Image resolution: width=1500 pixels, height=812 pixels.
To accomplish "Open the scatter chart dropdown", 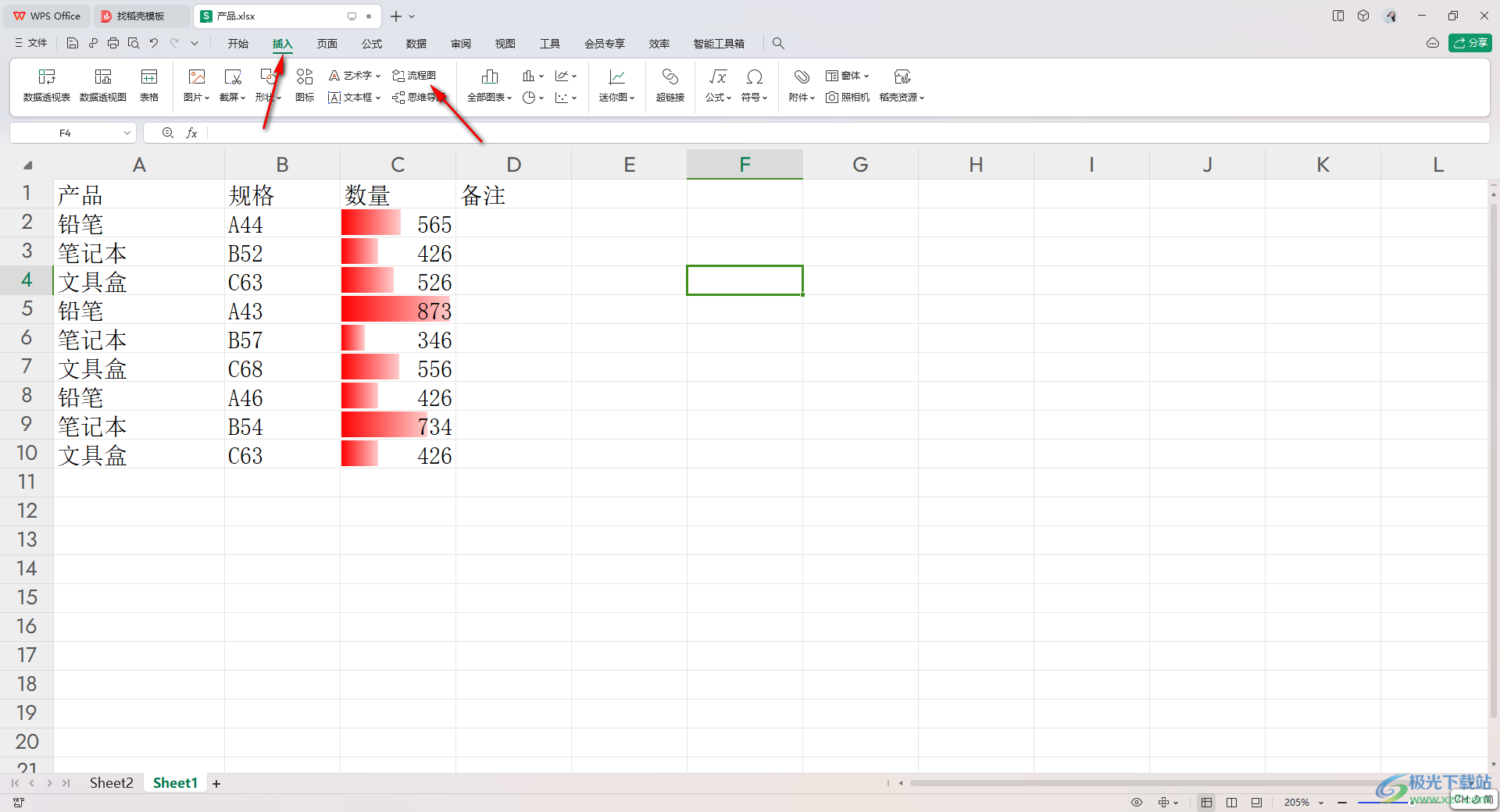I will (x=566, y=98).
